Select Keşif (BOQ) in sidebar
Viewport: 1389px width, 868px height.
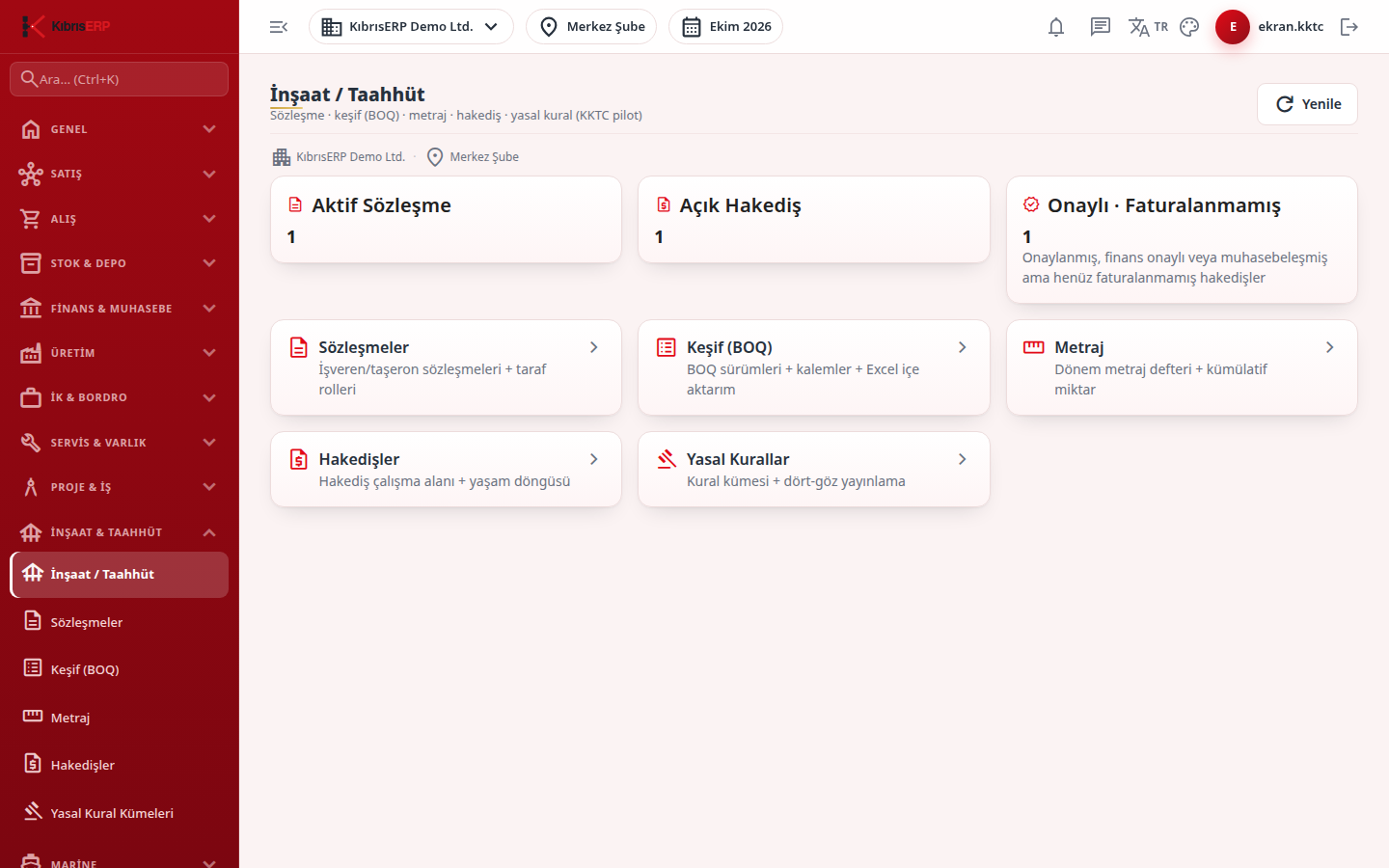[120, 669]
